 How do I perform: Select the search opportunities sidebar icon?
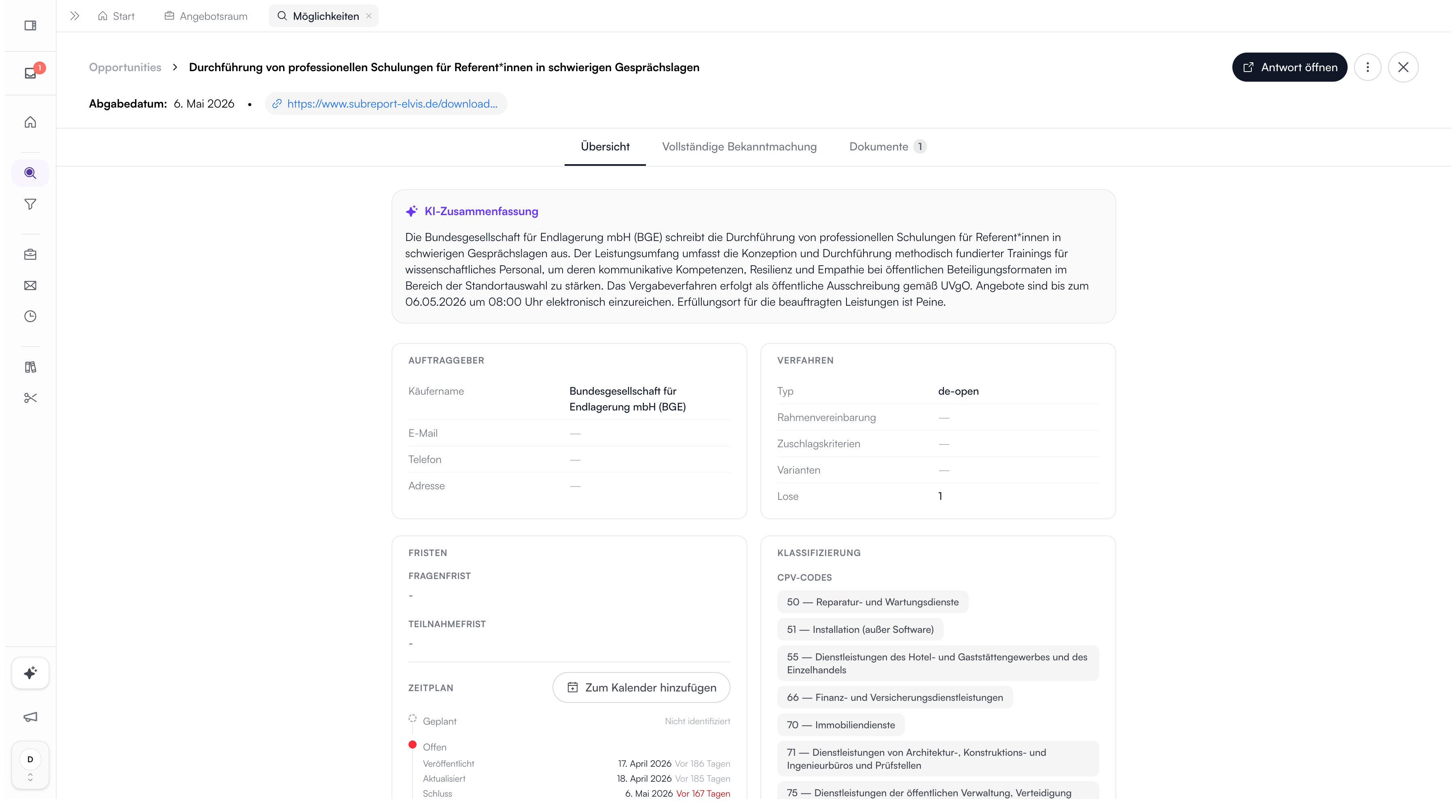coord(30,173)
